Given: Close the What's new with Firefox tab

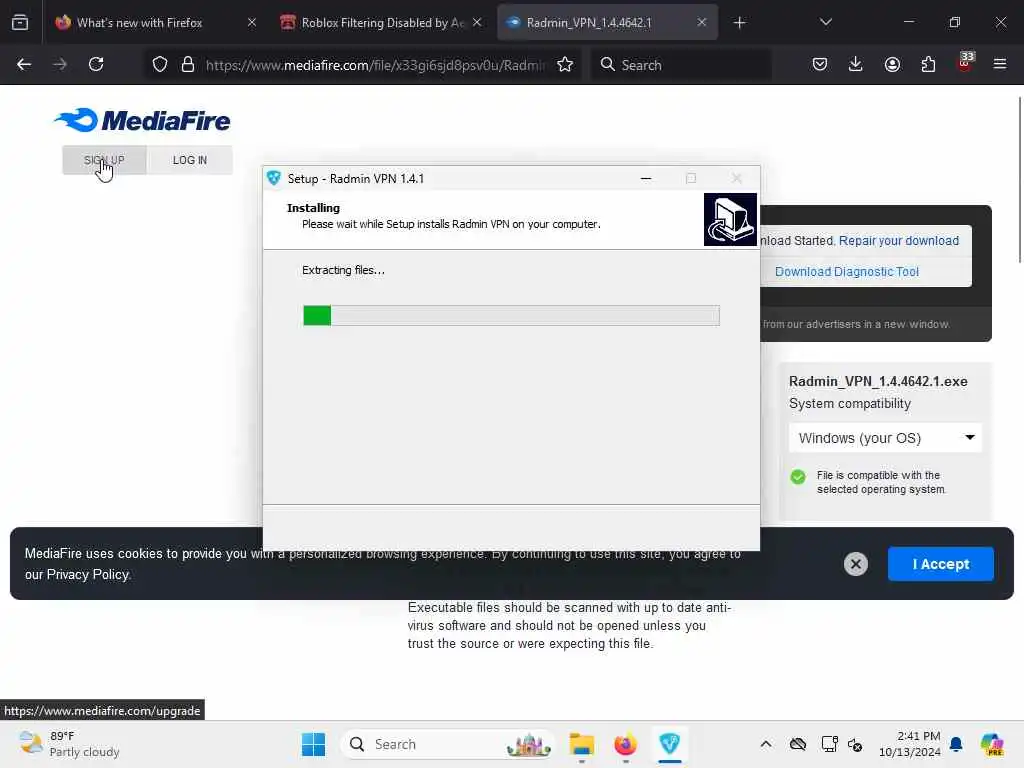Looking at the screenshot, I should 252,22.
